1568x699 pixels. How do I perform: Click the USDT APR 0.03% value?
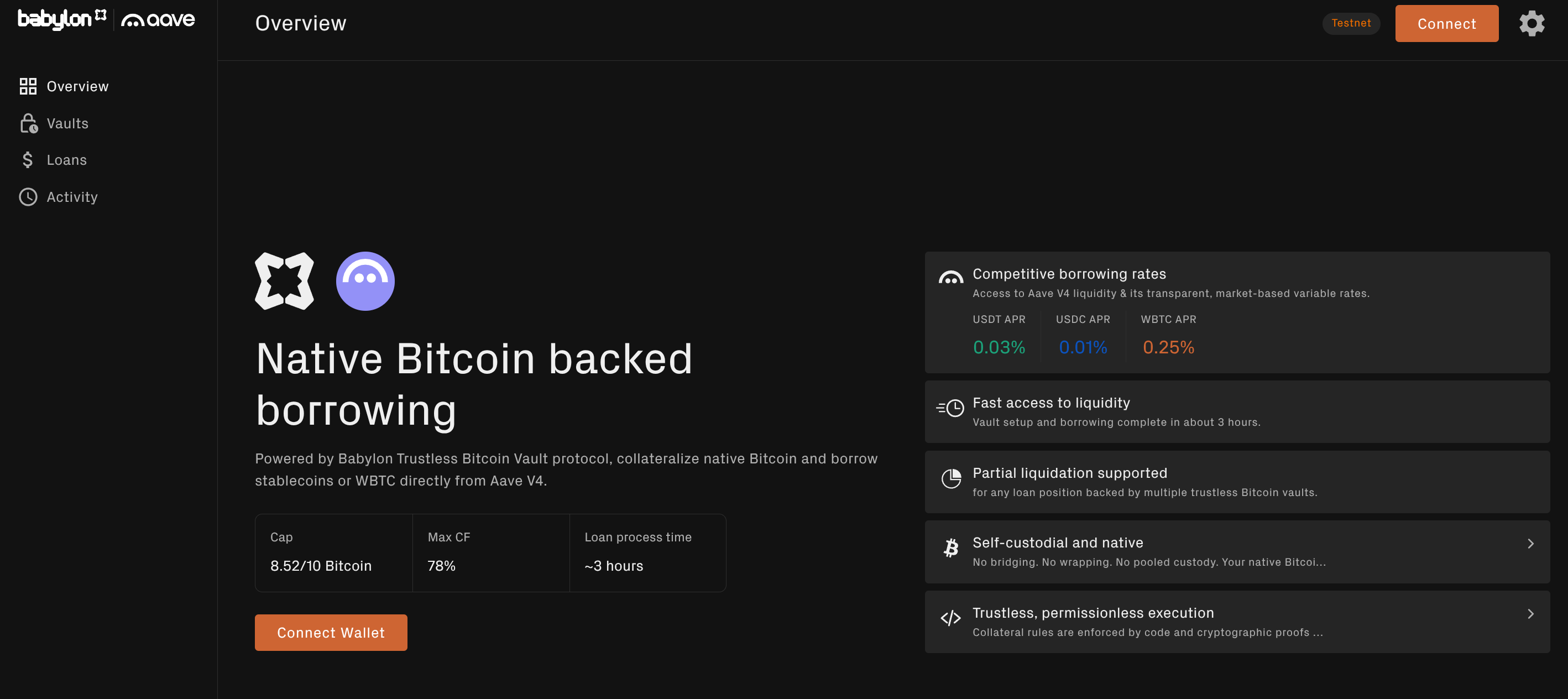click(x=999, y=347)
